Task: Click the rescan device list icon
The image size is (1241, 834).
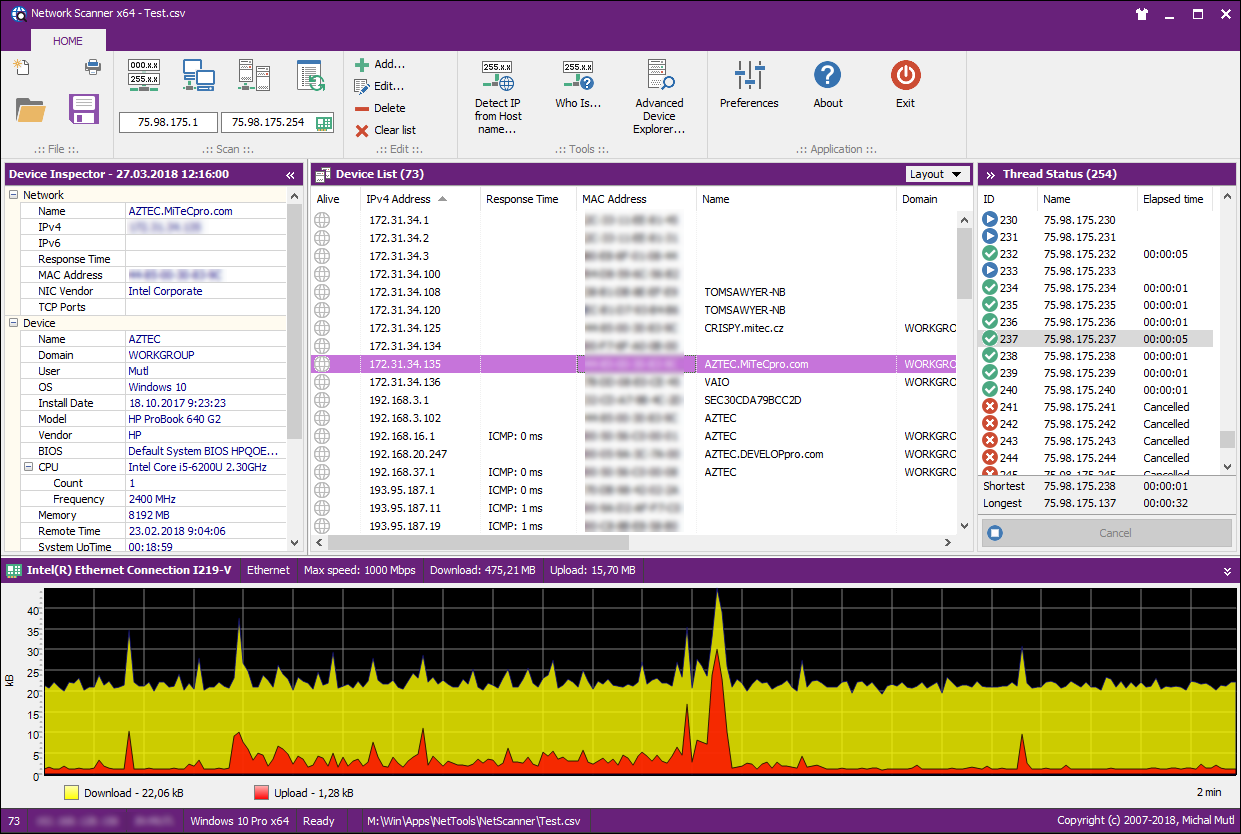Action: [308, 75]
